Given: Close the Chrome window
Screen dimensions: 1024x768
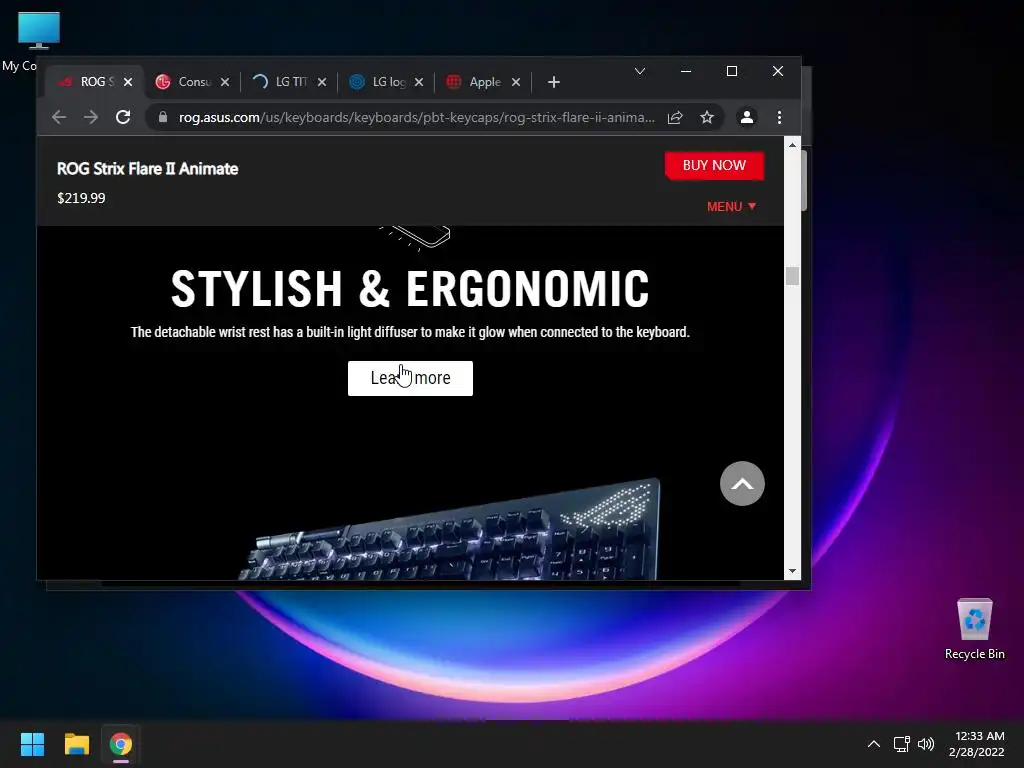Looking at the screenshot, I should pos(778,71).
